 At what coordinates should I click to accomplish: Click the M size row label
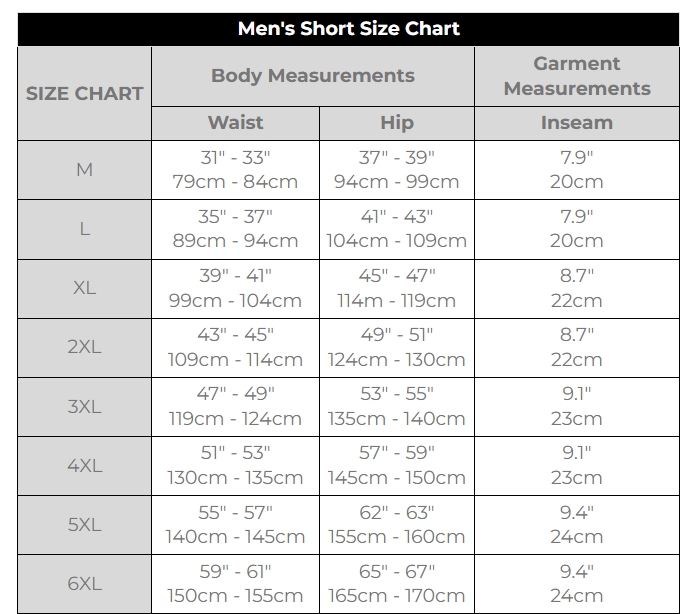[x=85, y=170]
